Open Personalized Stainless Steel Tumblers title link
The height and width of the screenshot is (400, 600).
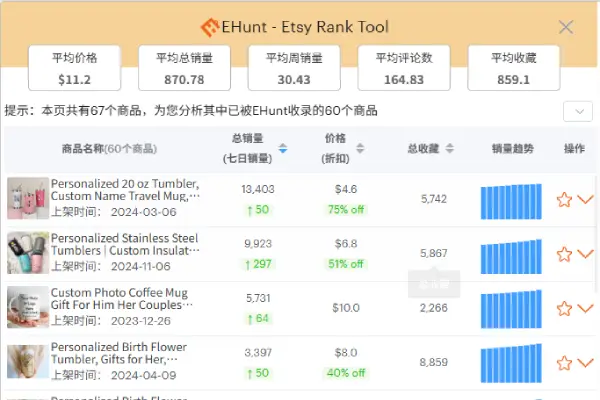126,244
